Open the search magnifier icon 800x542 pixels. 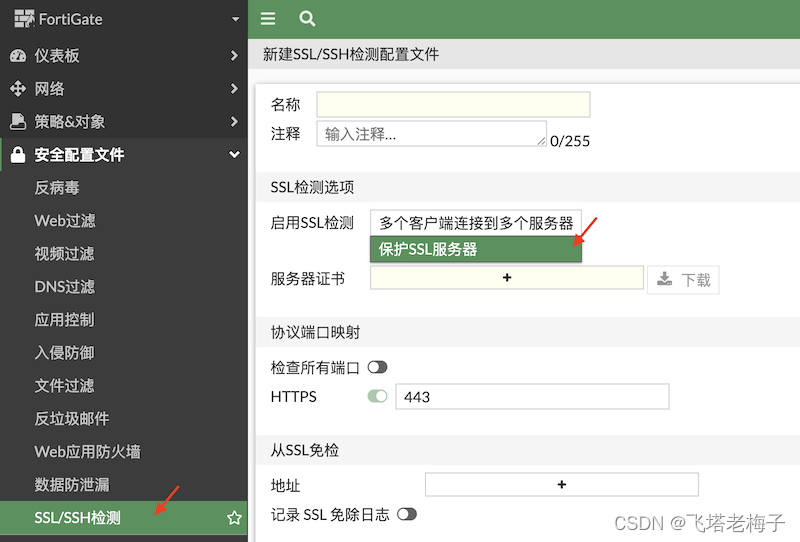tap(307, 19)
